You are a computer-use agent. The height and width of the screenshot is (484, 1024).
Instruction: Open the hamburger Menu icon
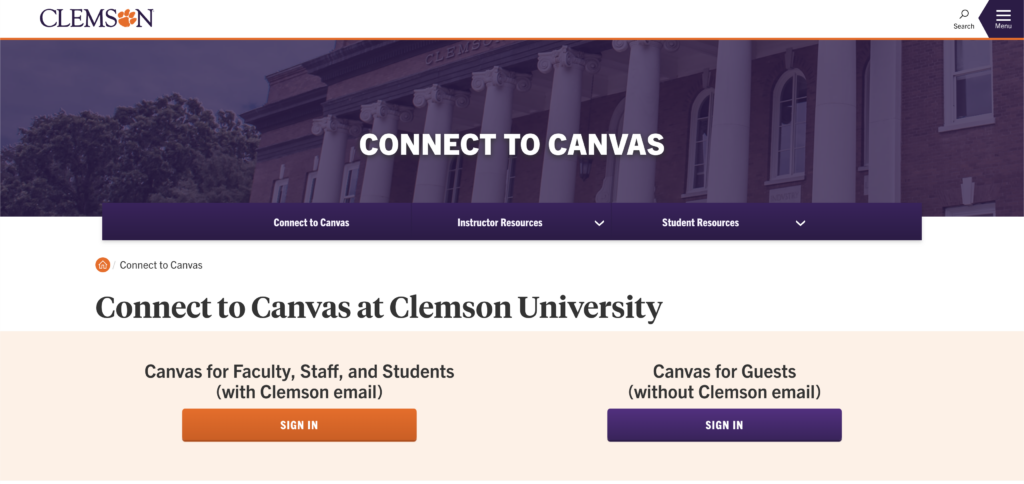[1003, 14]
